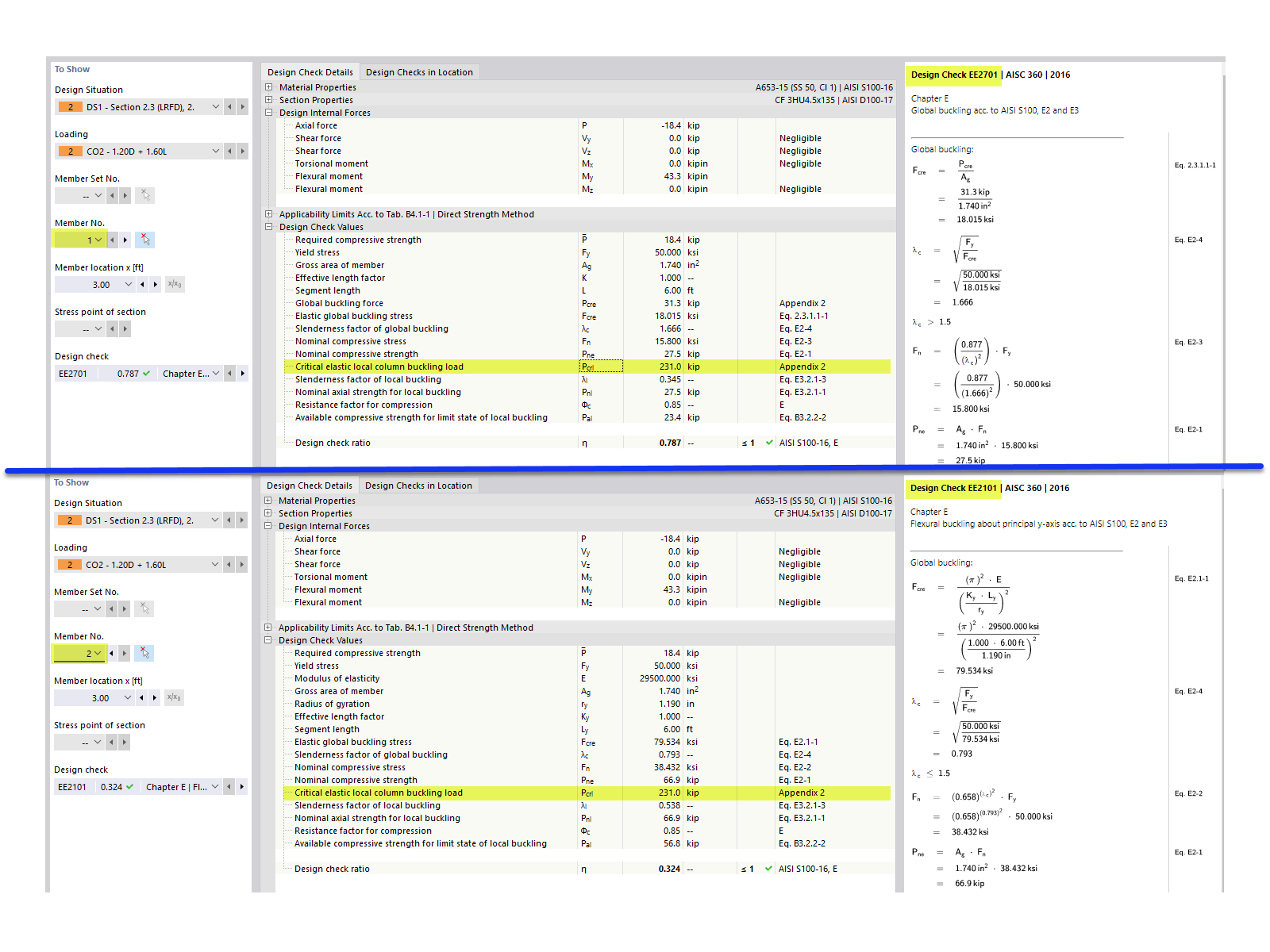The image size is (1270, 952).
Task: Open design check EE2101 Chapter E dropdown
Action: (215, 786)
